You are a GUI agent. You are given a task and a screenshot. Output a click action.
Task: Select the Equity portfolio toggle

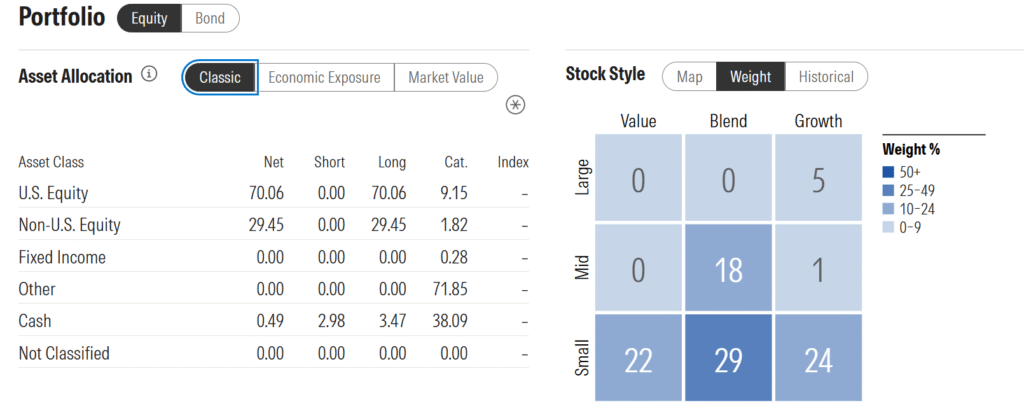150,18
